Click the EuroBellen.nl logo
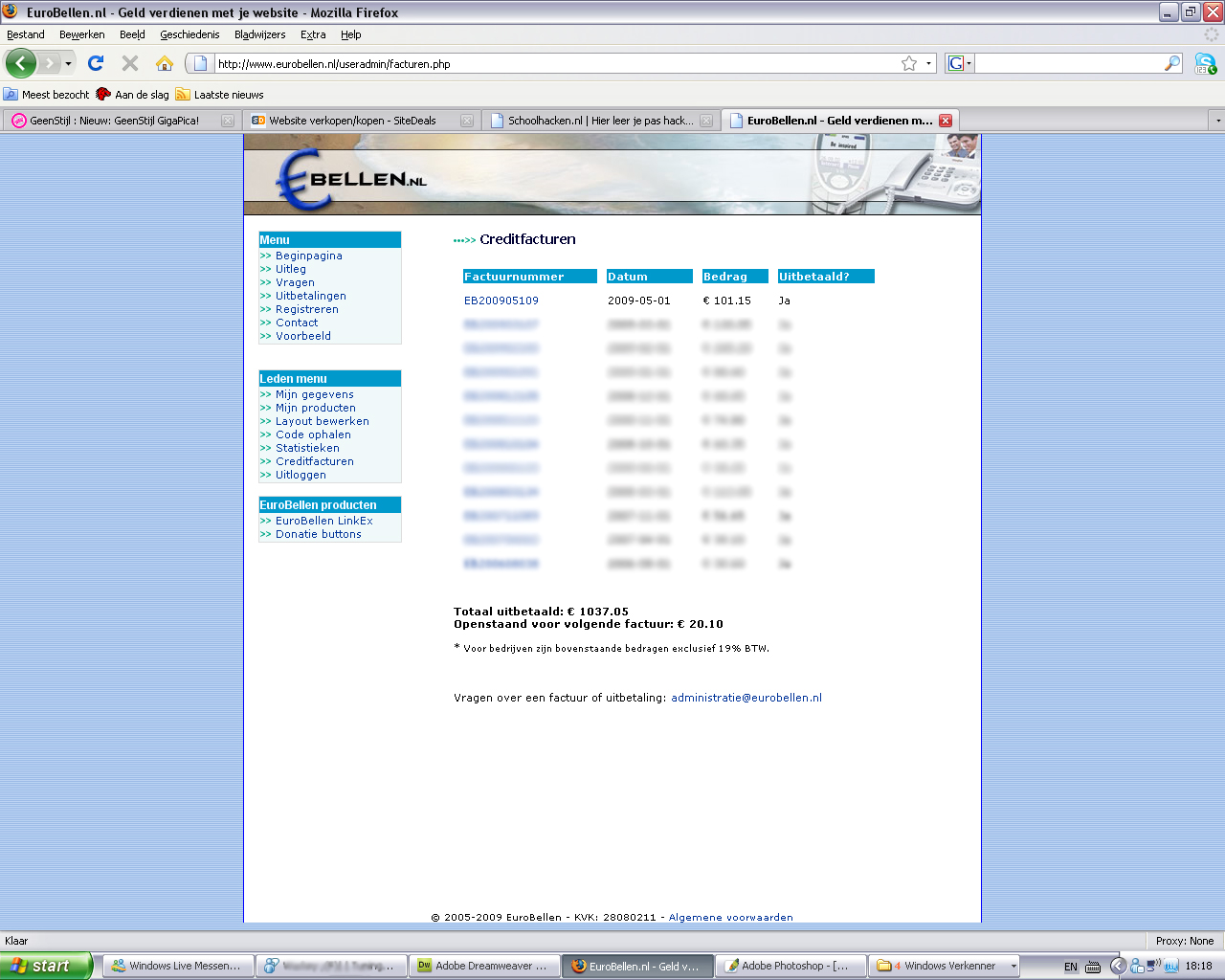Screen dimensions: 1225x980 point(350,179)
